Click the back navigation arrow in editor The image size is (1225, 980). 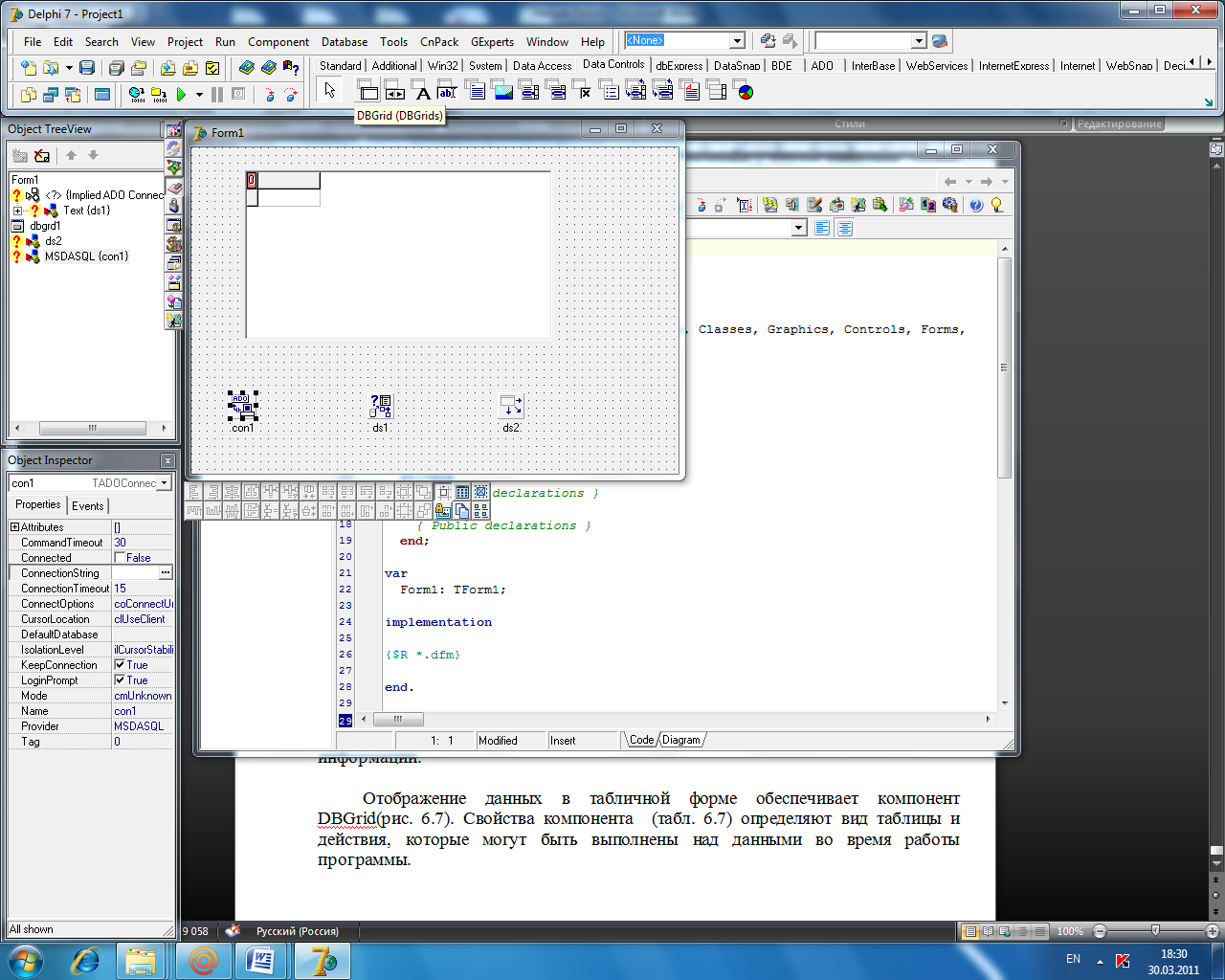[949, 181]
